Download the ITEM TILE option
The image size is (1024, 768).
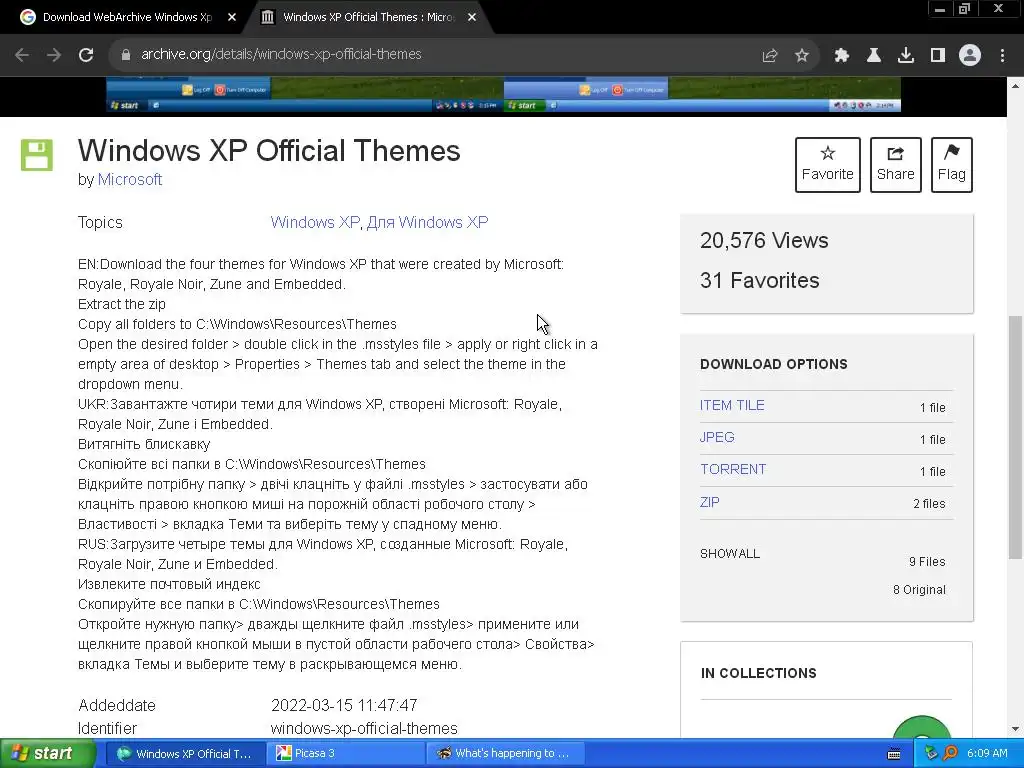click(732, 406)
